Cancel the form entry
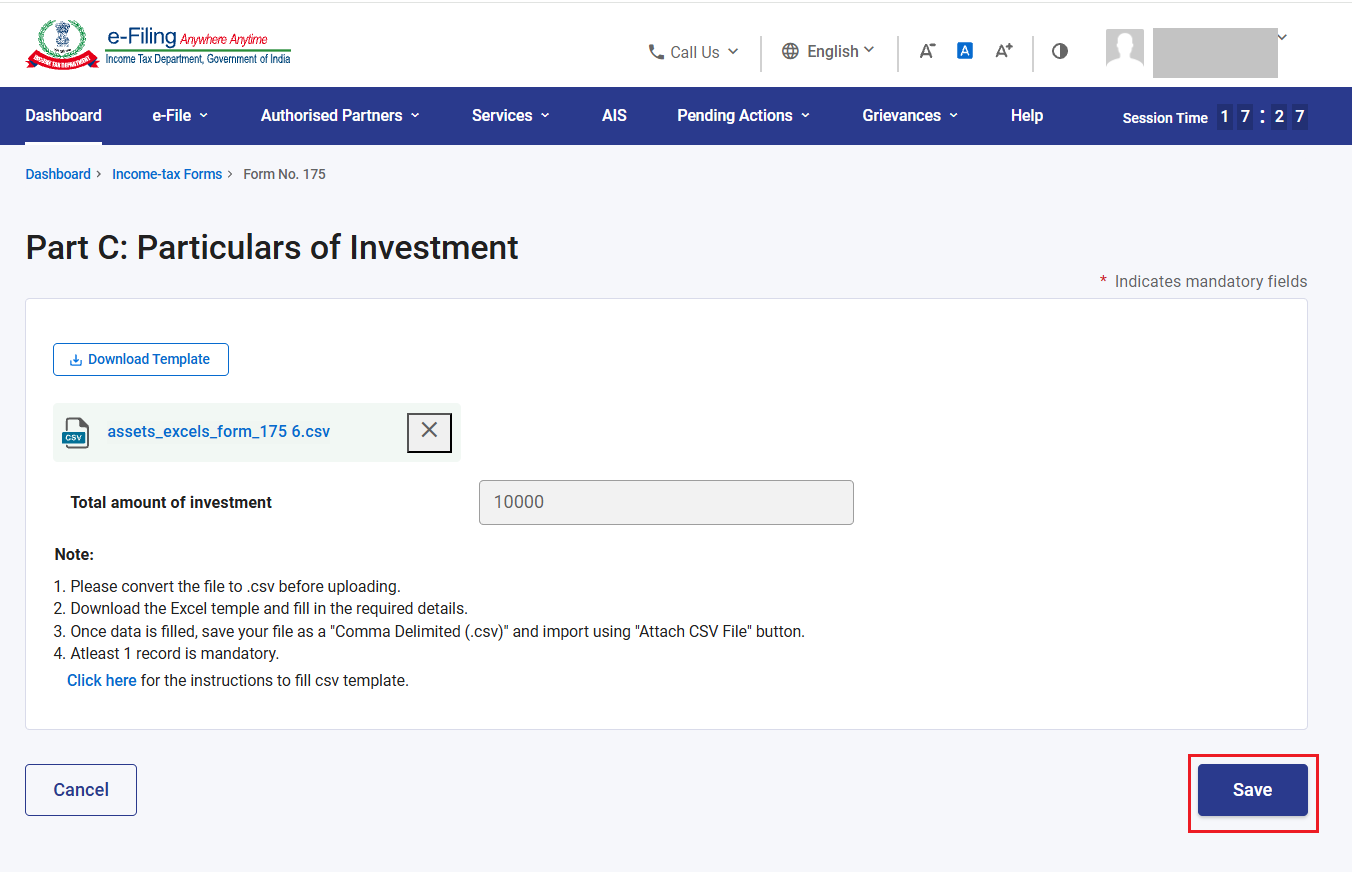 (81, 790)
